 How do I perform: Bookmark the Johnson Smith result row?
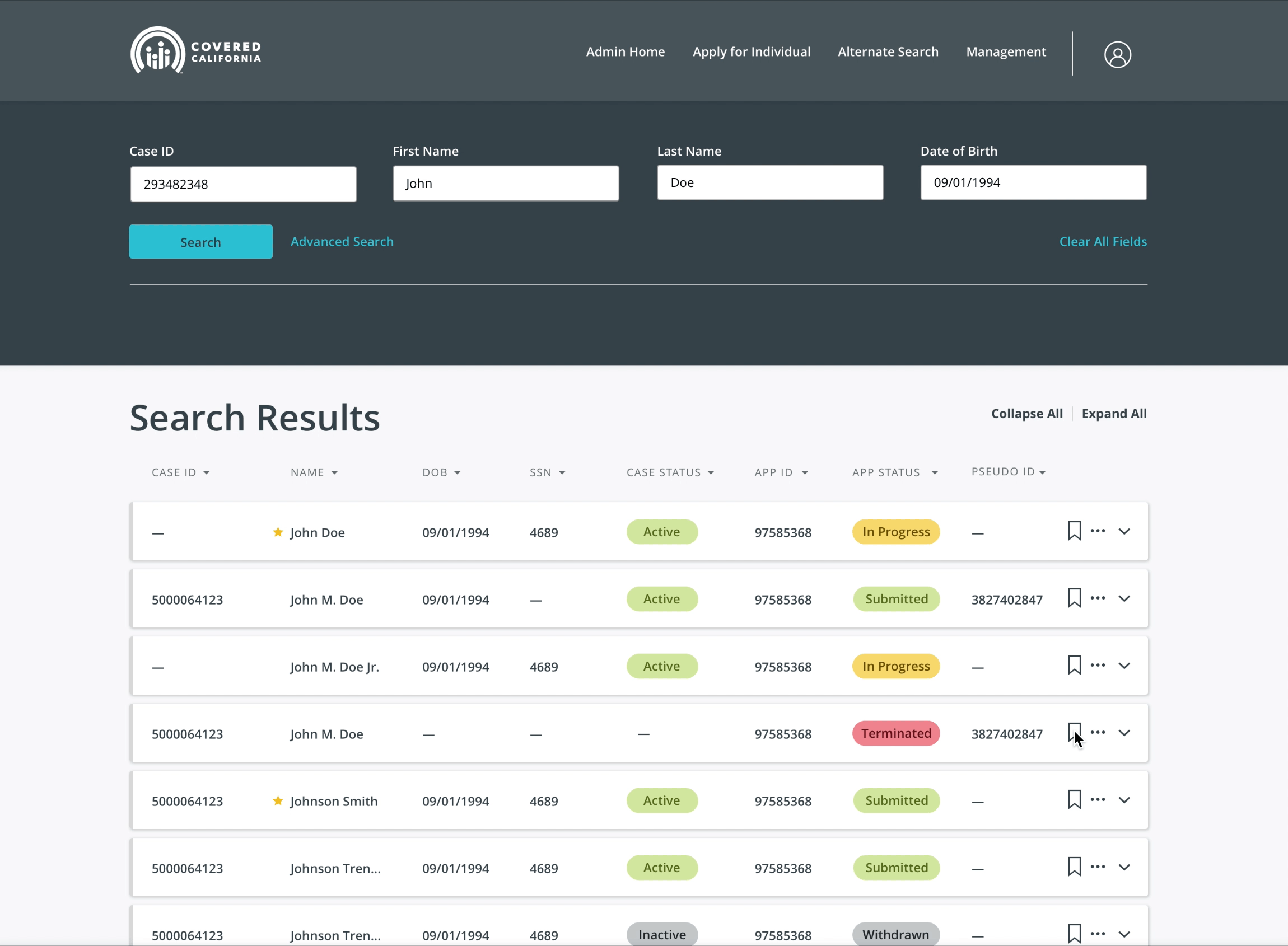tap(1074, 799)
